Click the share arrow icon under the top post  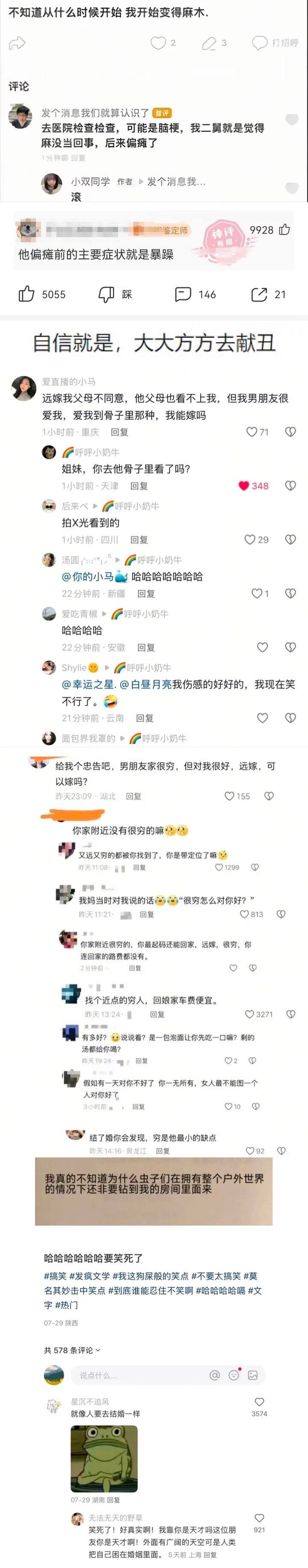pyautogui.click(x=17, y=43)
